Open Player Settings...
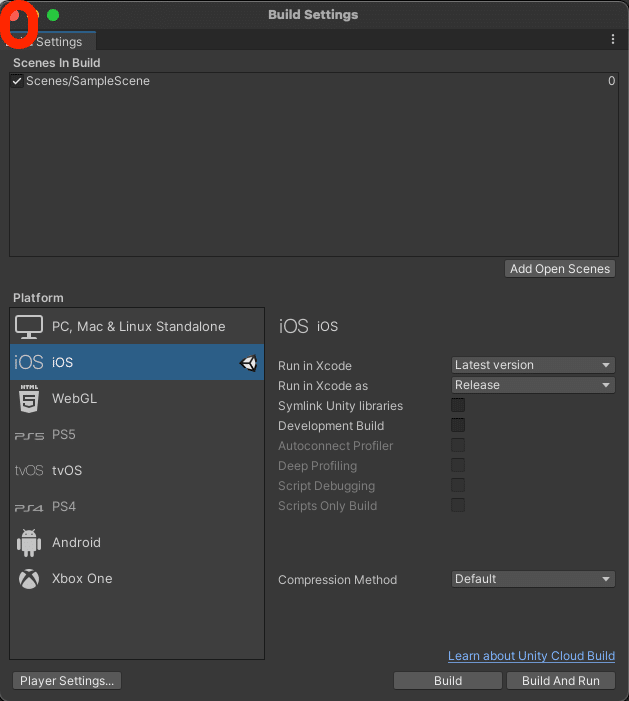The height and width of the screenshot is (701, 629). (67, 680)
